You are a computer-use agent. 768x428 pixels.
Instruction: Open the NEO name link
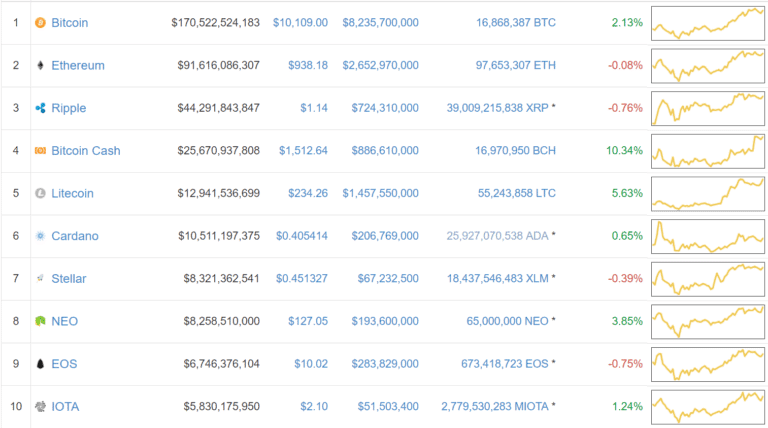[x=65, y=321]
